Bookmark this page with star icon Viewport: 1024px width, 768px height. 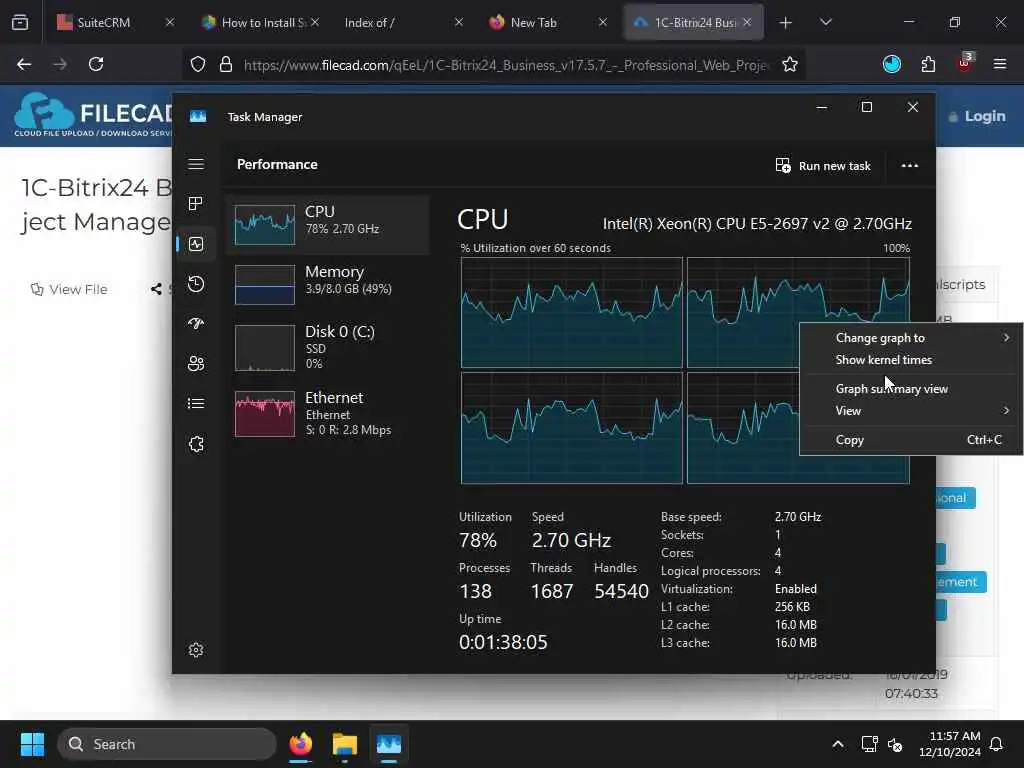tap(790, 64)
